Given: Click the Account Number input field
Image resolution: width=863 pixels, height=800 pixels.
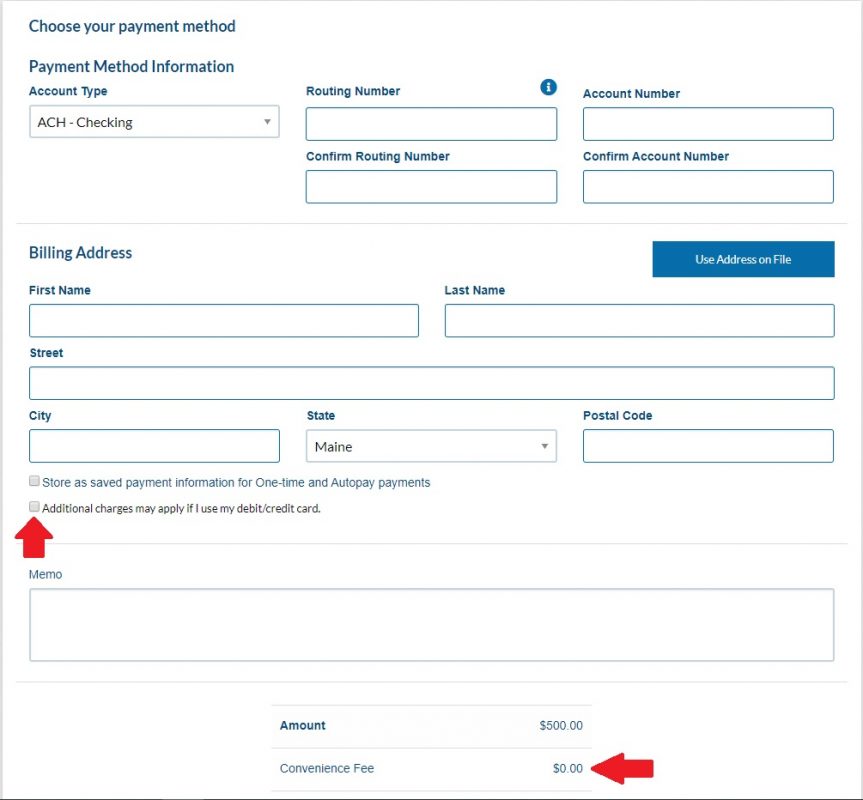Looking at the screenshot, I should click(x=707, y=123).
